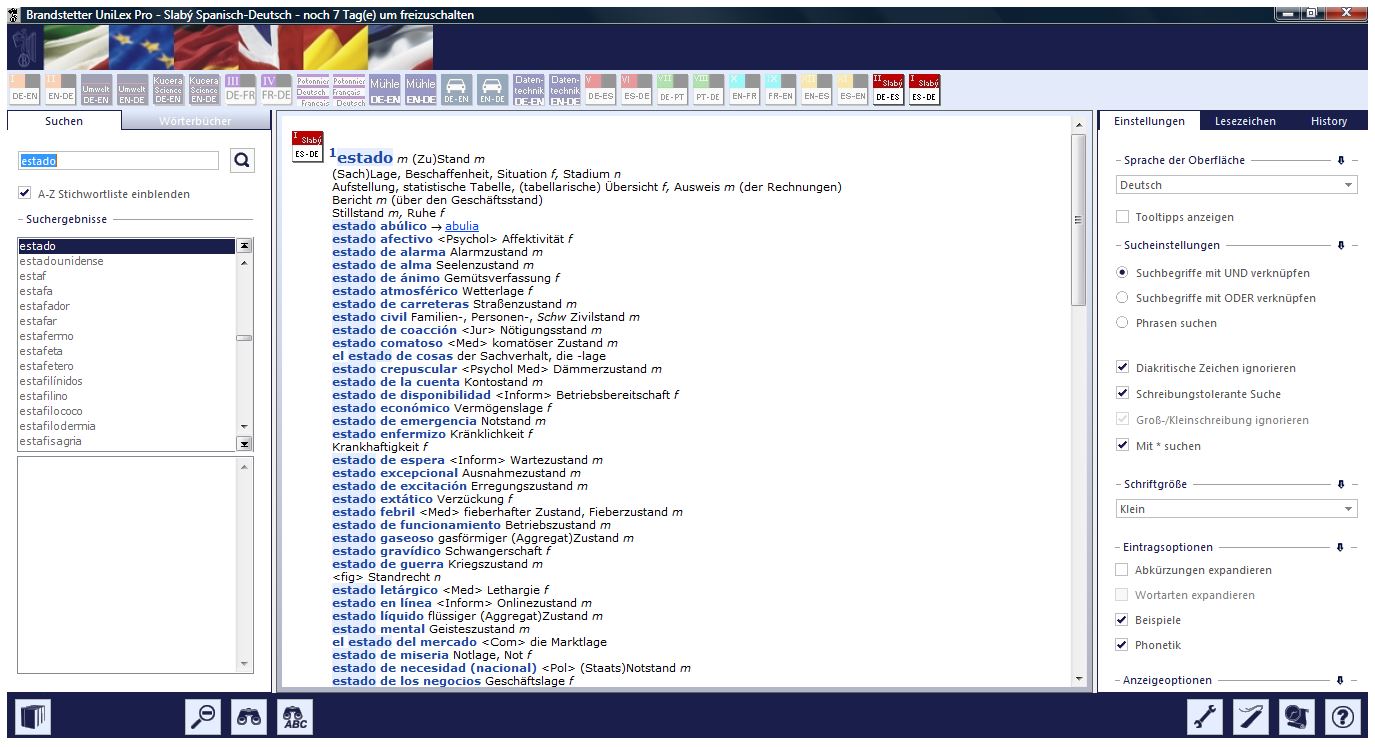
Task: Uncheck A-Z Stichwortliste einblenden
Action: pyautogui.click(x=25, y=194)
